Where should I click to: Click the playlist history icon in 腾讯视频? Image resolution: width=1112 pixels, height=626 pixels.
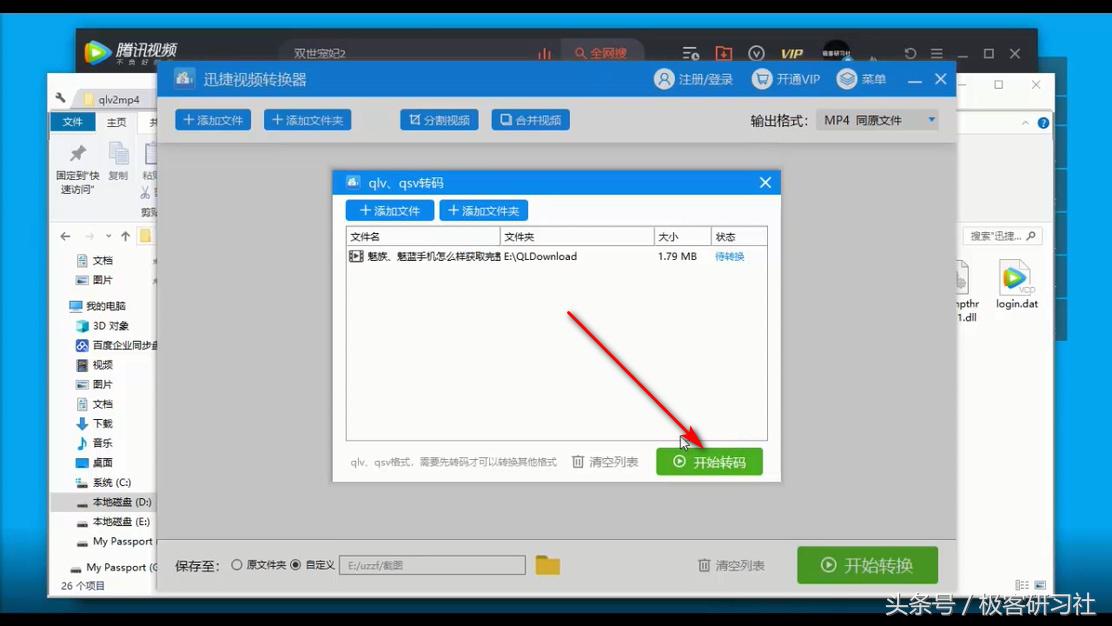690,53
